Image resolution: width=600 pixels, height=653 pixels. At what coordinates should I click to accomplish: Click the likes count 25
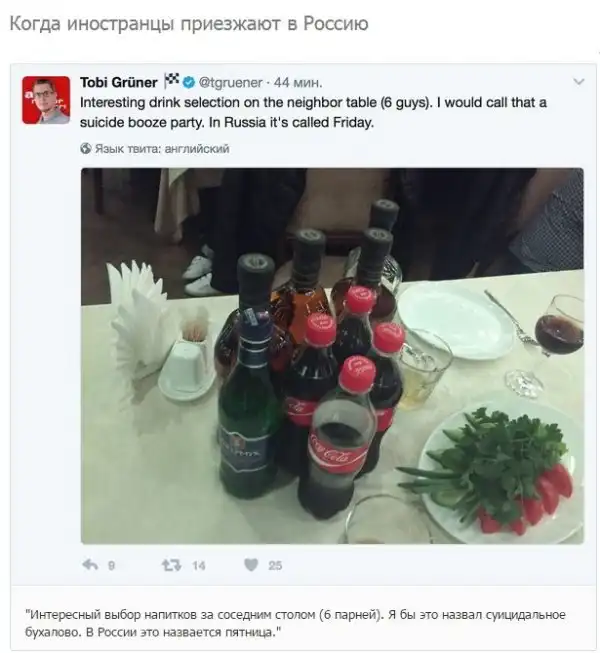(275, 565)
